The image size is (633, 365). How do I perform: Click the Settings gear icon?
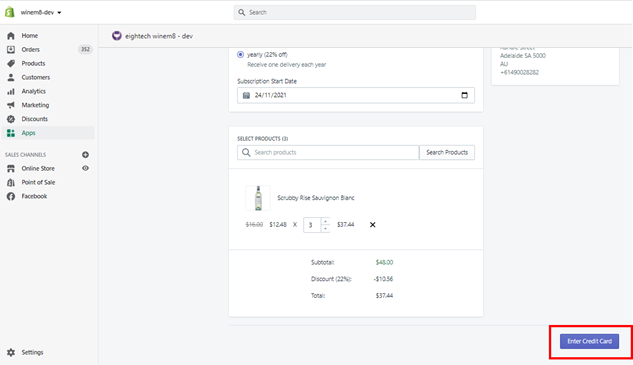11,352
